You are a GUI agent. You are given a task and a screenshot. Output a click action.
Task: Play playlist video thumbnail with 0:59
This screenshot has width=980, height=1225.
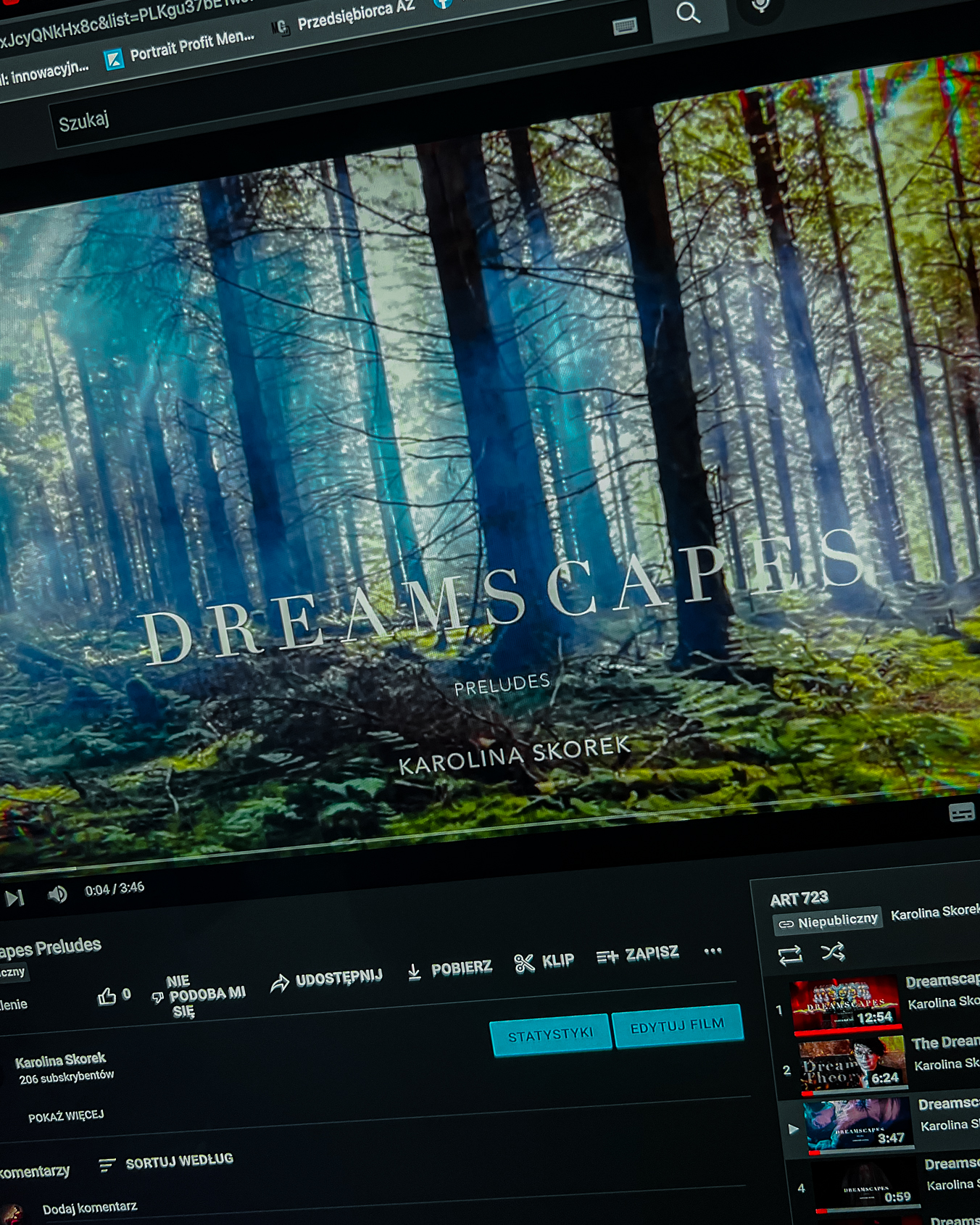865,1184
